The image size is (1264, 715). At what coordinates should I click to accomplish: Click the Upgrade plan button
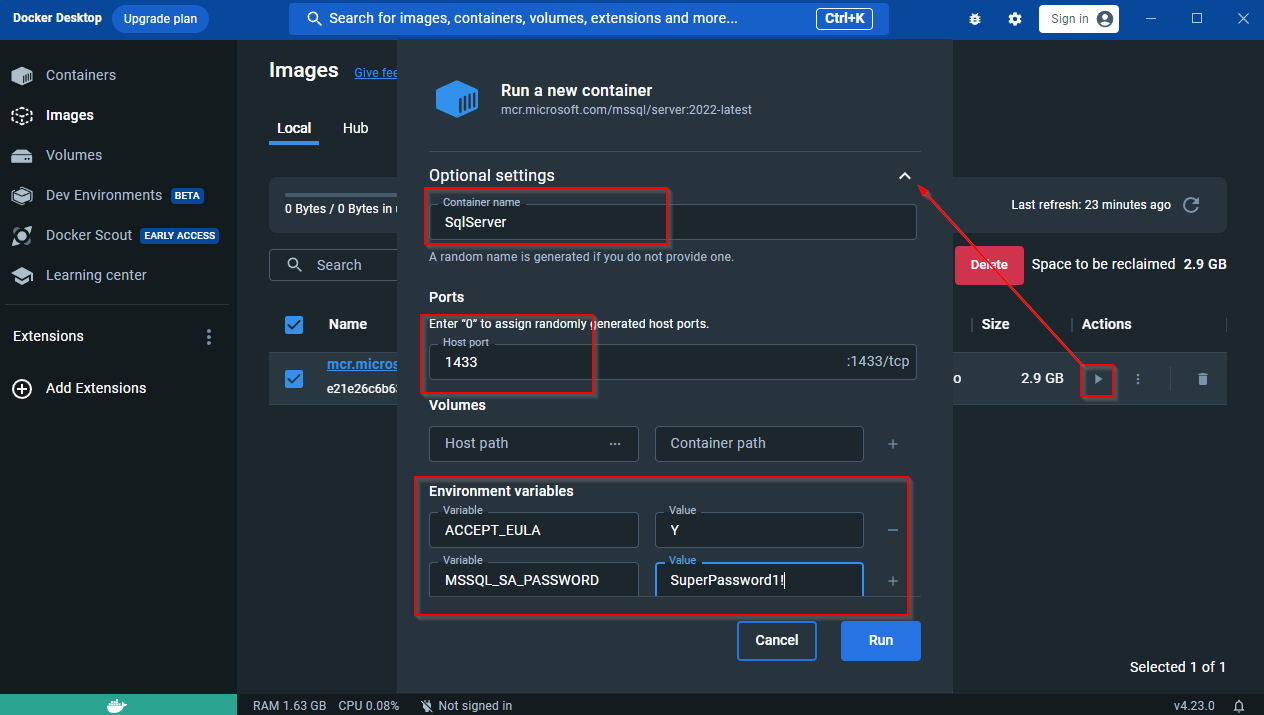tap(160, 19)
